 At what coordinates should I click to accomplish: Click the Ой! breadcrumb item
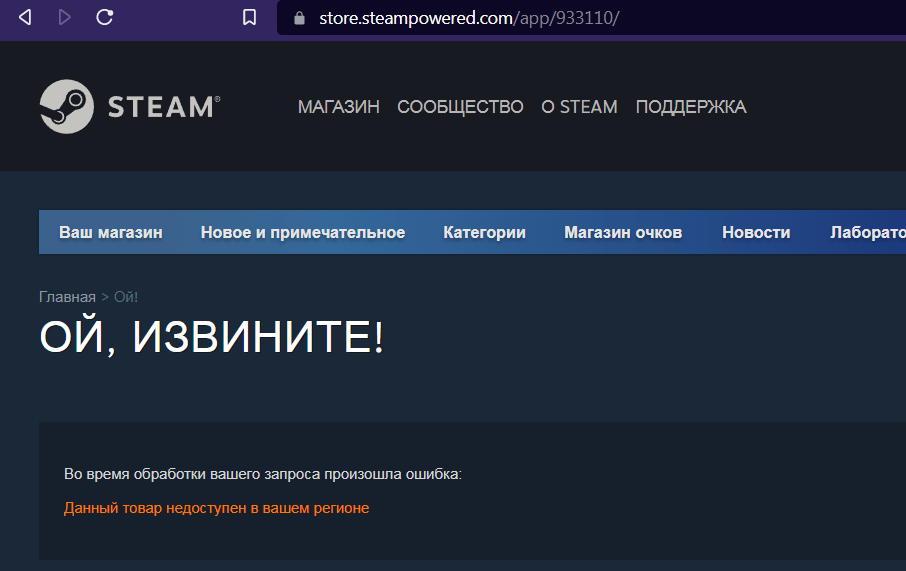(126, 297)
